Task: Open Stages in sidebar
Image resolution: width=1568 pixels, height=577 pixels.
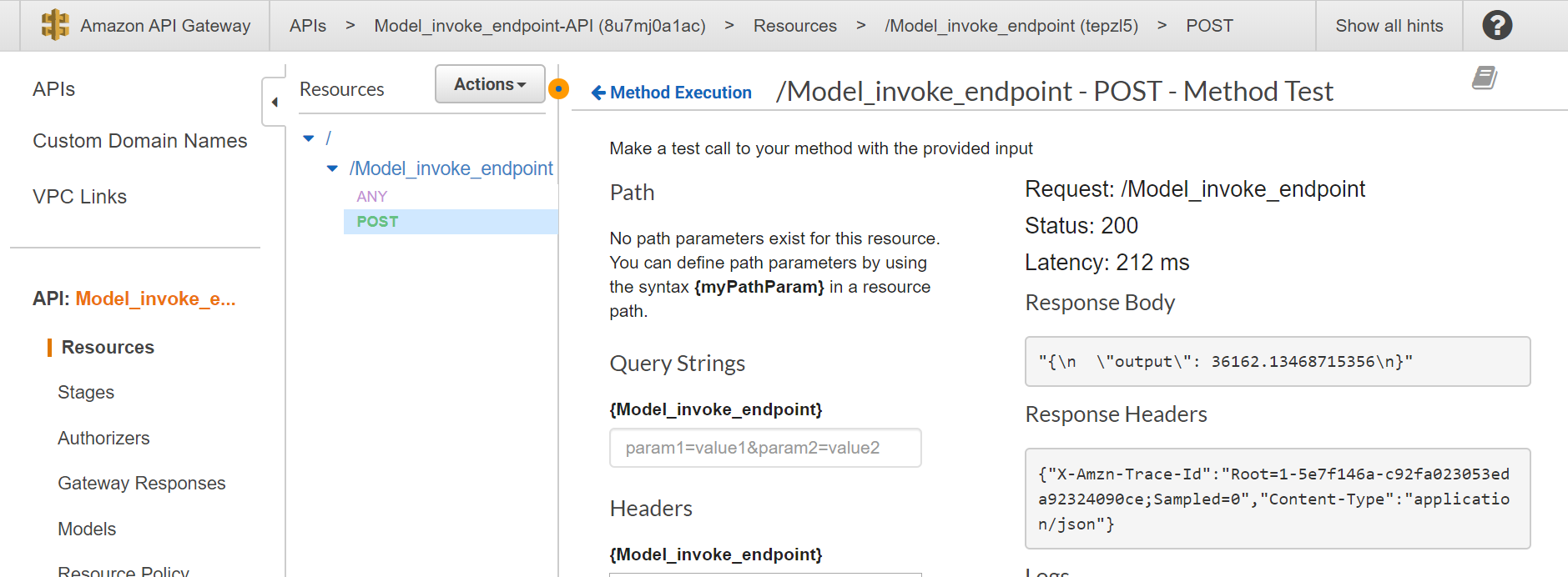Action: click(86, 393)
